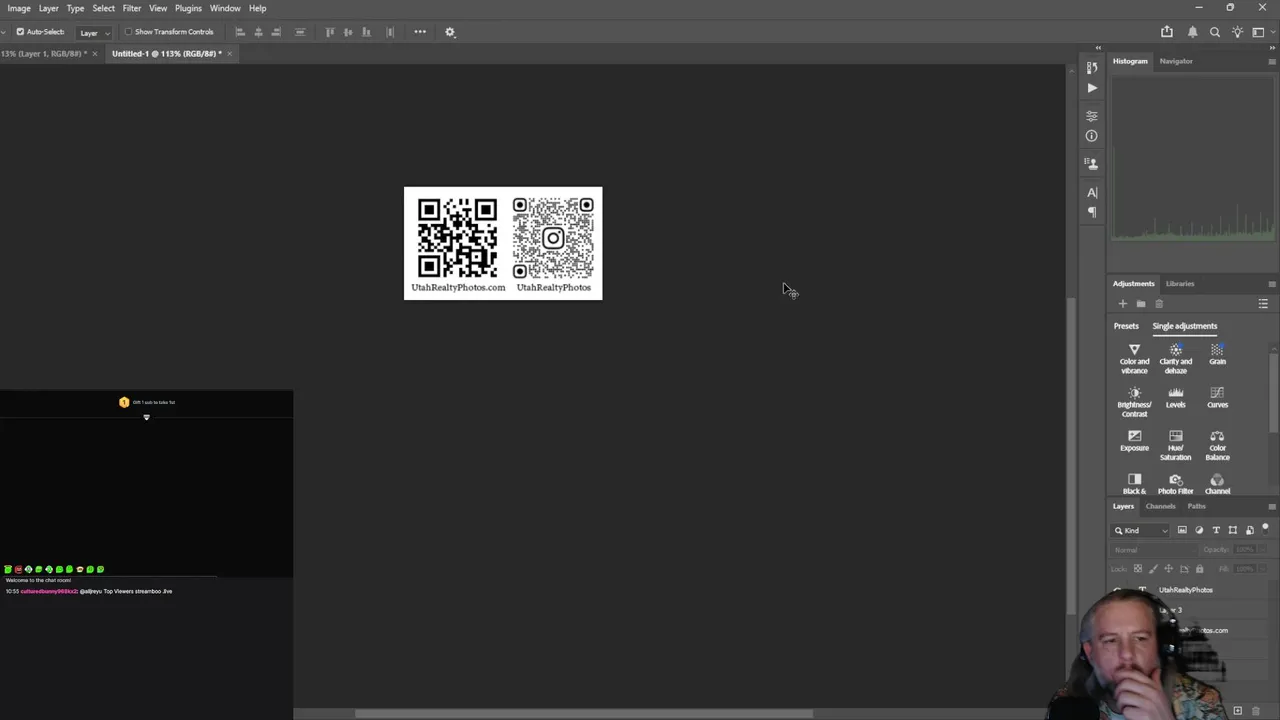
Task: Open the Paragraph panel icon
Action: click(x=1092, y=212)
